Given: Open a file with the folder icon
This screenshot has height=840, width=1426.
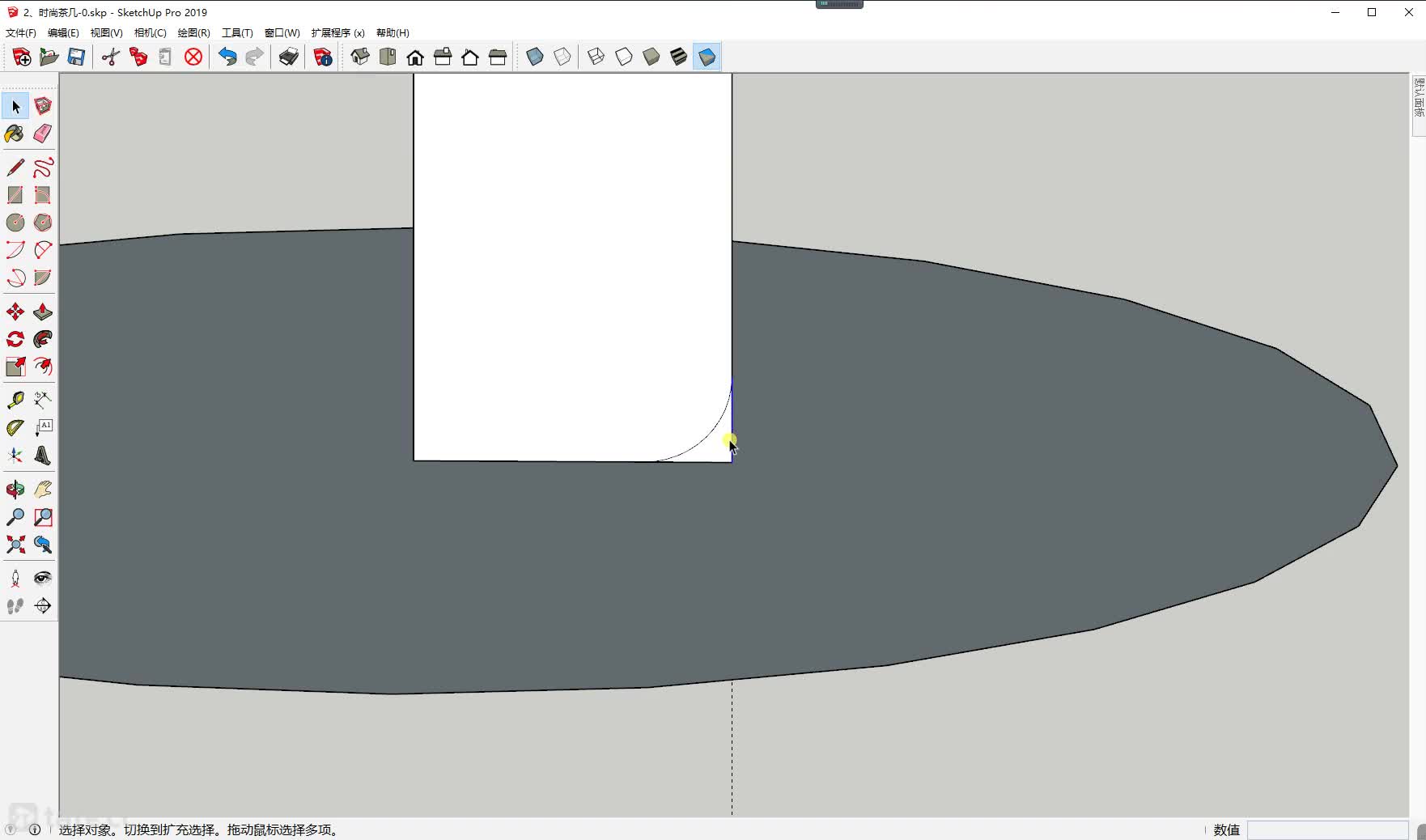Looking at the screenshot, I should tap(49, 57).
